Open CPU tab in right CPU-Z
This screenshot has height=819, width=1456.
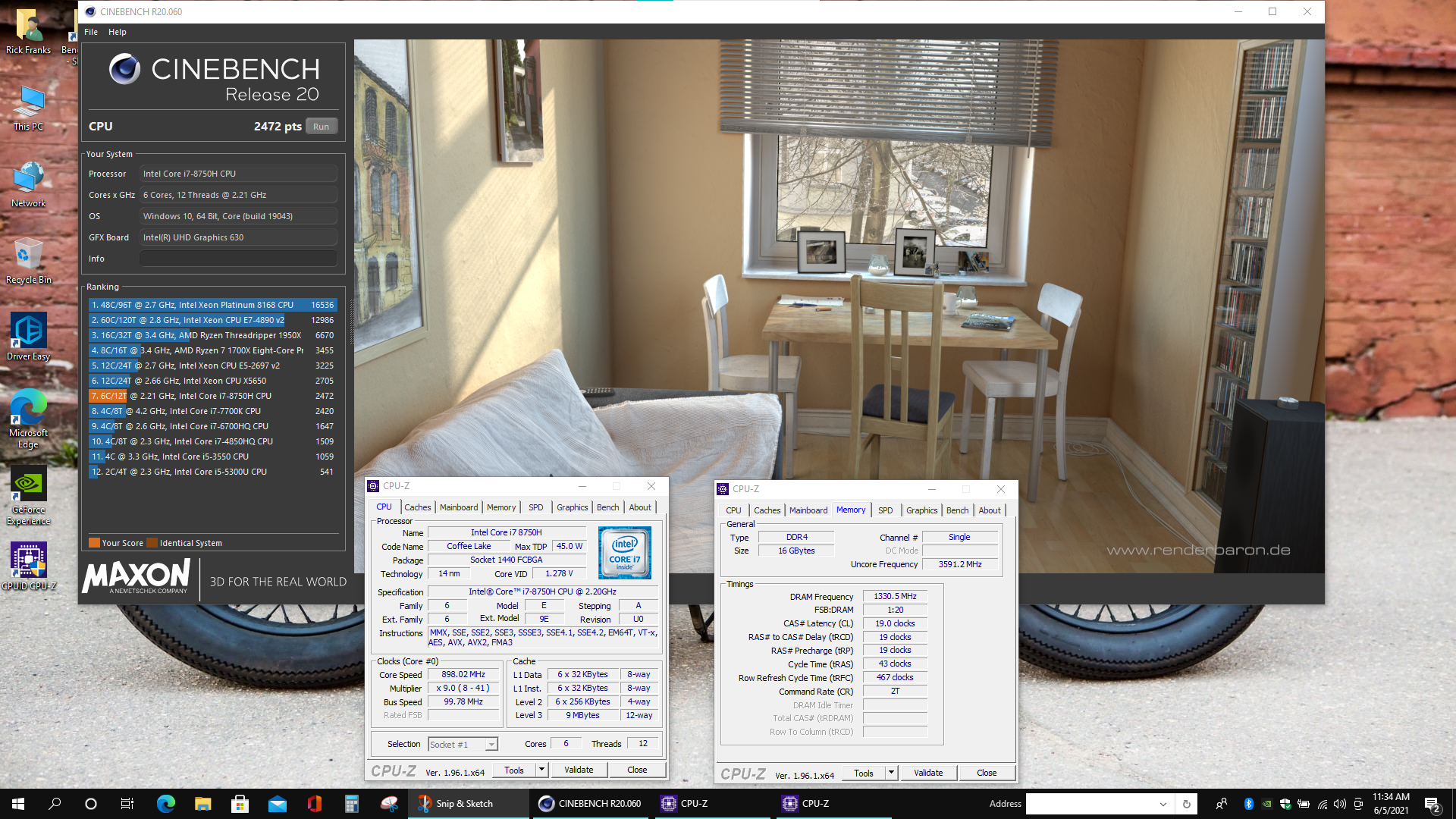tap(733, 510)
